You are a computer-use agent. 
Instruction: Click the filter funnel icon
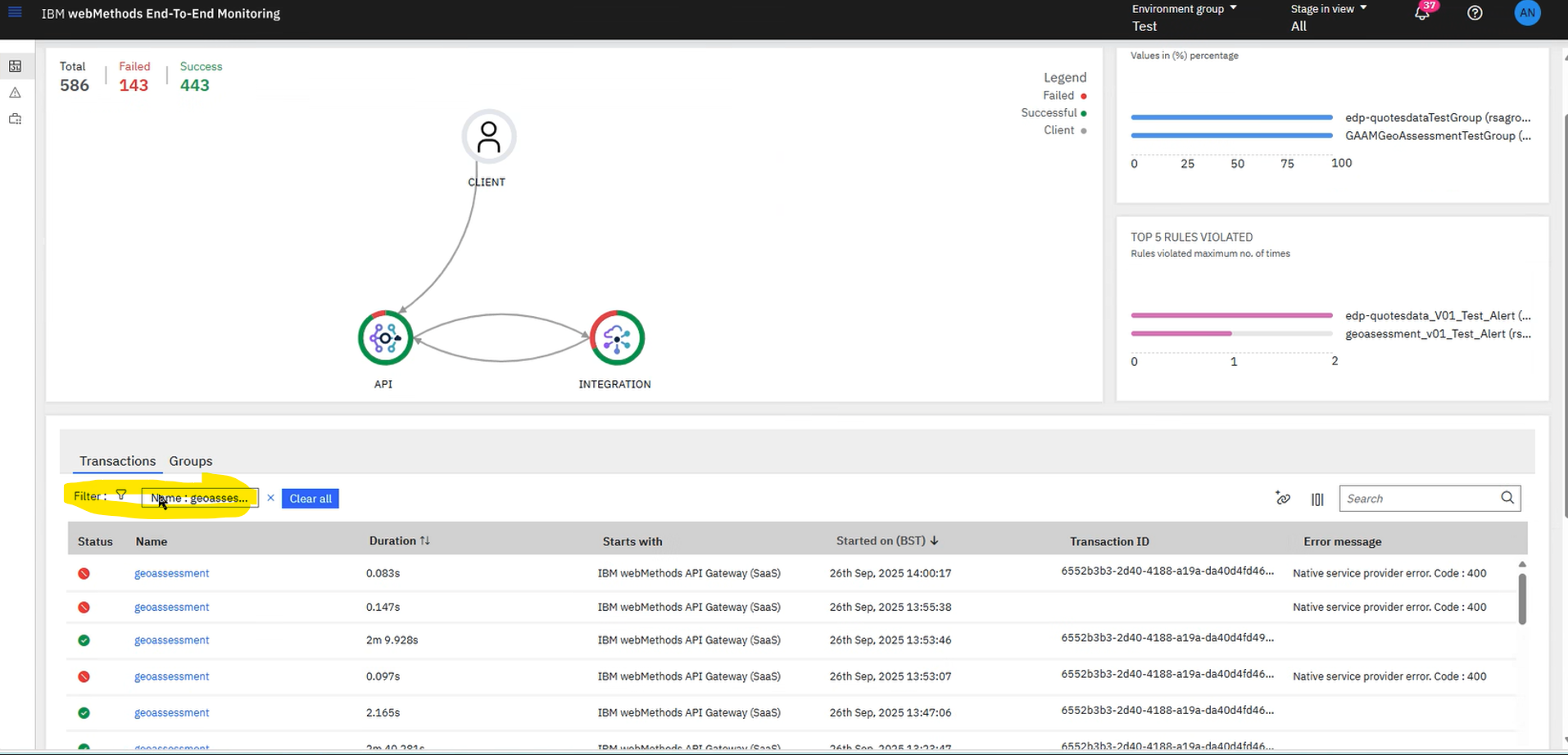(121, 495)
